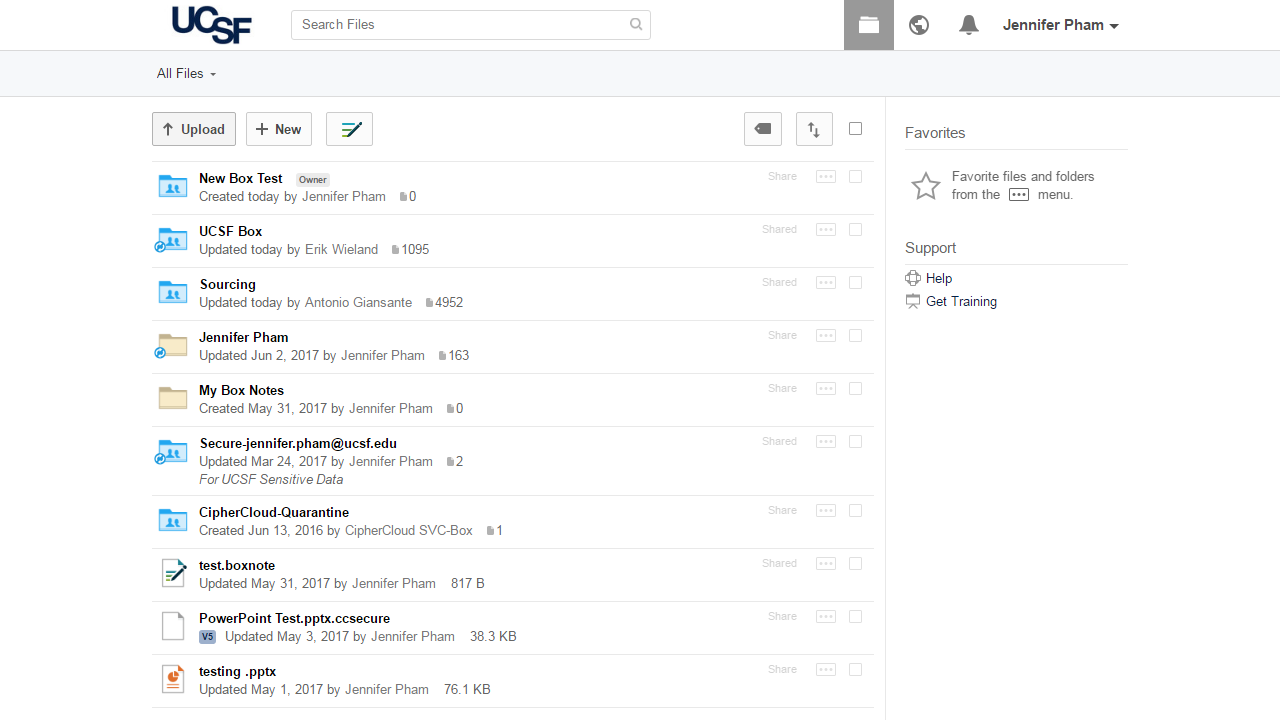Click the CipherCloud-Quarantine folder icon
This screenshot has width=1280, height=720.
[173, 521]
